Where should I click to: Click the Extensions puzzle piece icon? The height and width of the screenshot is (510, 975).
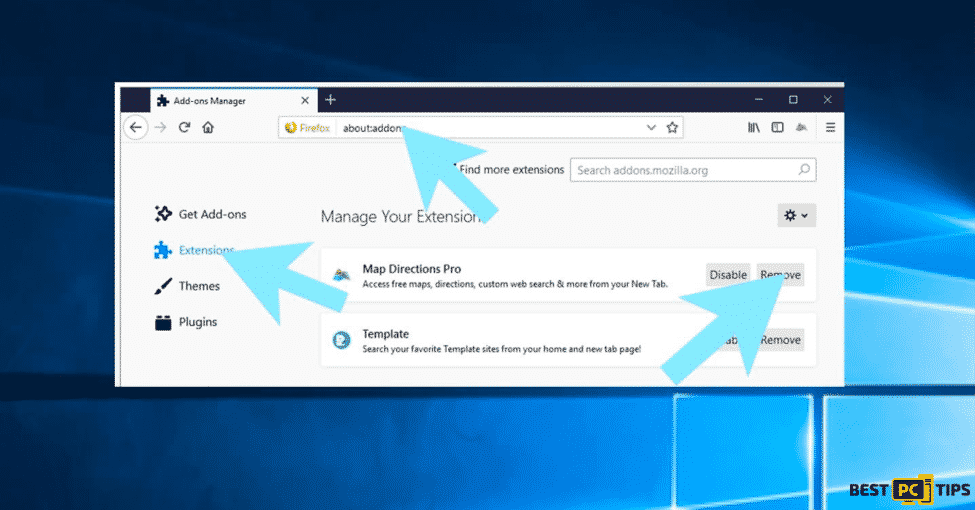[163, 250]
